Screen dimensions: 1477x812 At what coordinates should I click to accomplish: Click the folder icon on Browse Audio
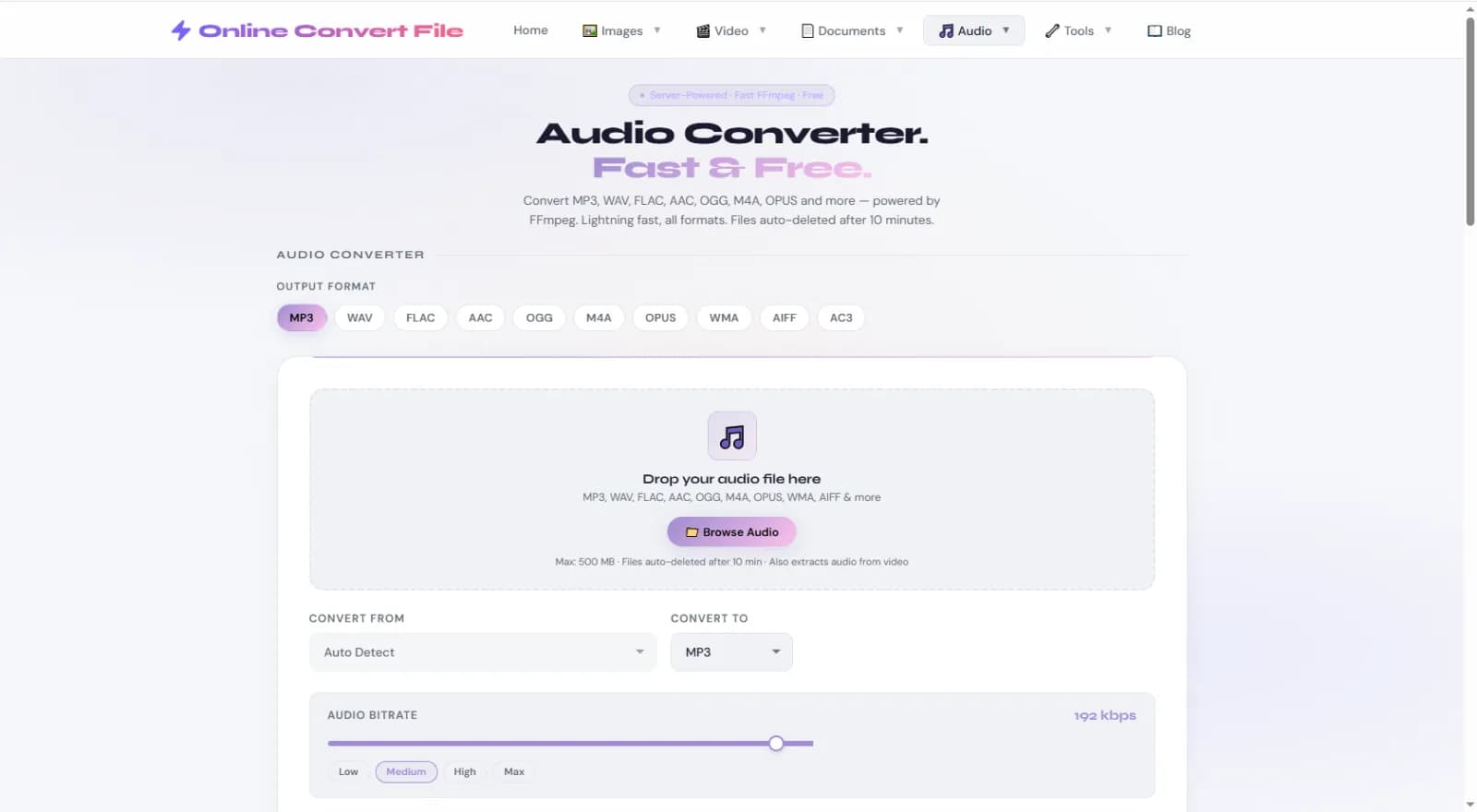click(x=691, y=532)
